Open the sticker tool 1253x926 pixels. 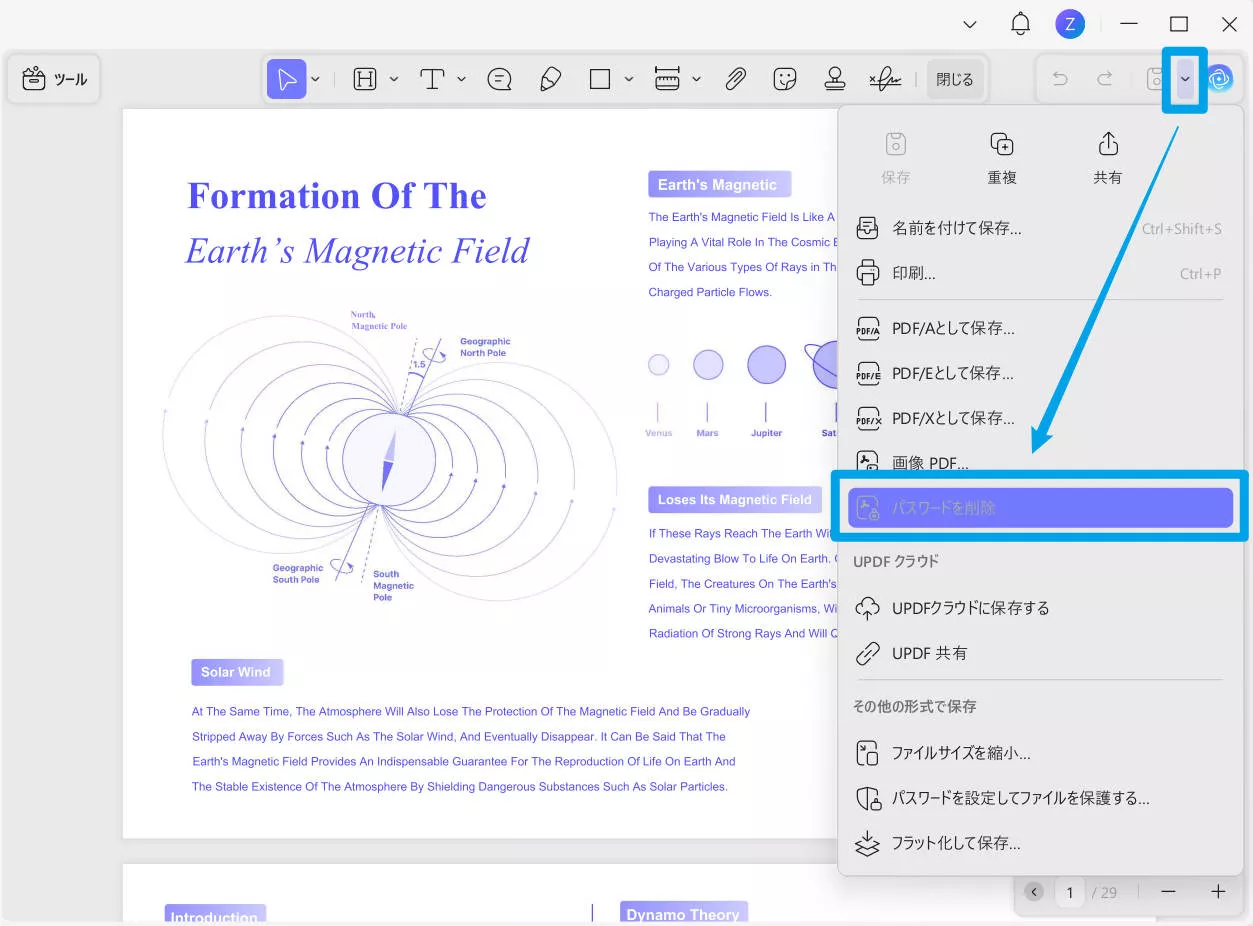coord(786,79)
